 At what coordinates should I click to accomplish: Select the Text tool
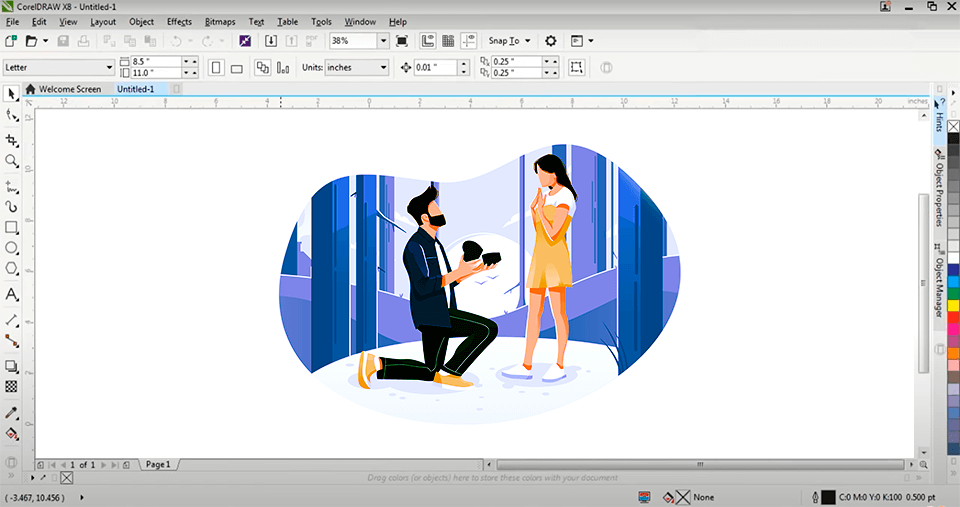(12, 295)
